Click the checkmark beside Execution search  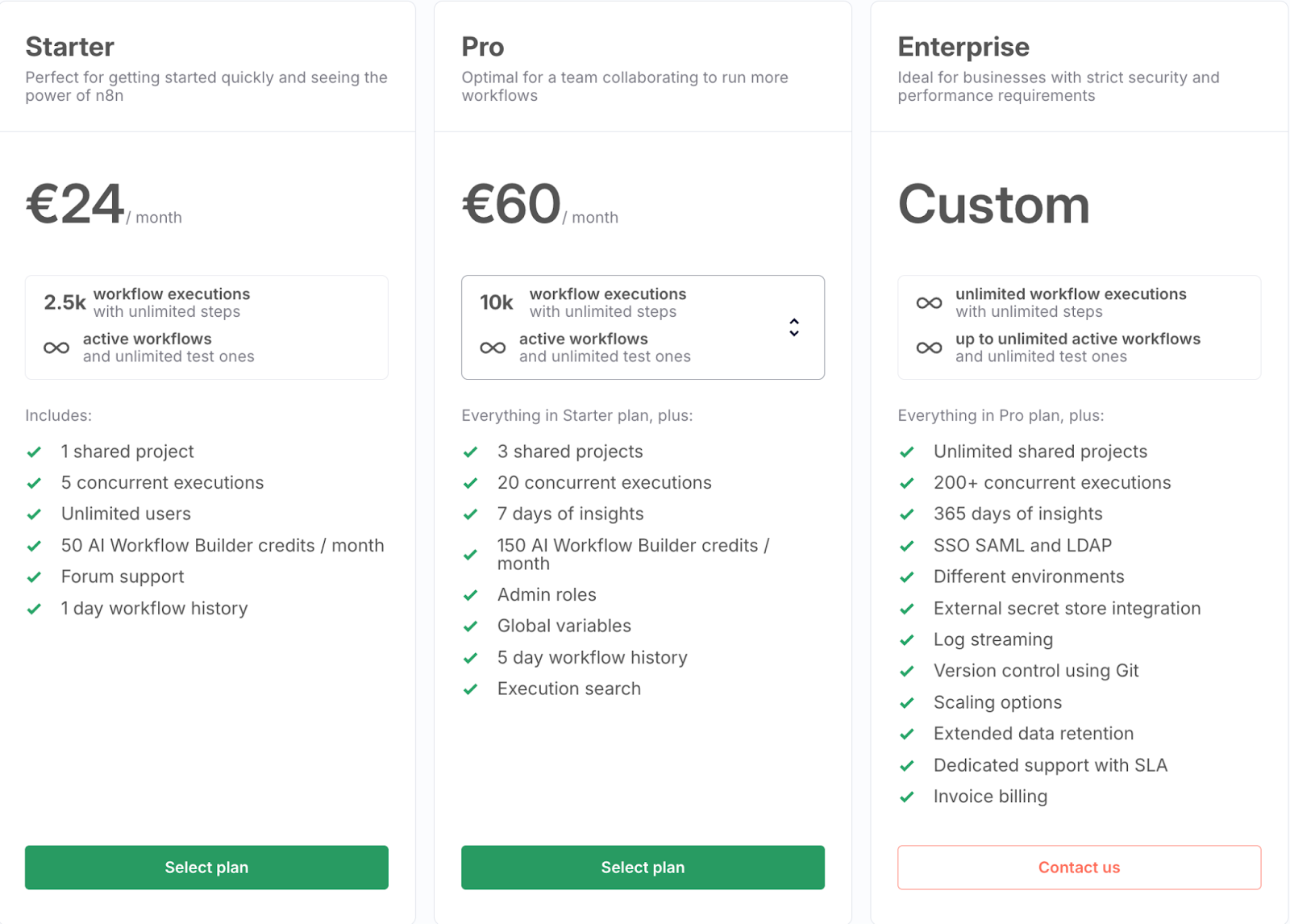[471, 689]
